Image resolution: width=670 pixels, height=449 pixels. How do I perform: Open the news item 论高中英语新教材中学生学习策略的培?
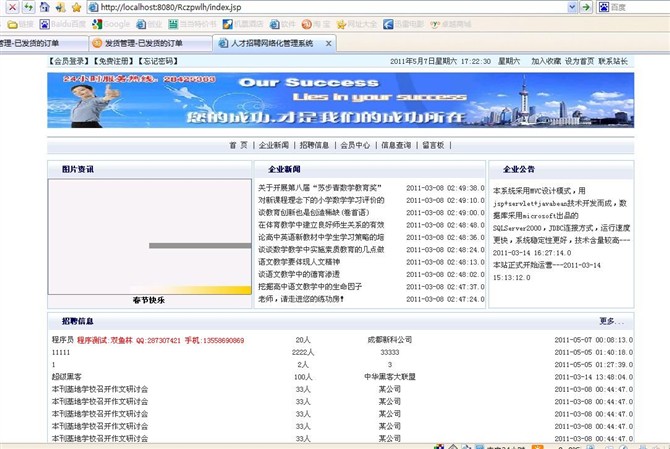coord(321,237)
